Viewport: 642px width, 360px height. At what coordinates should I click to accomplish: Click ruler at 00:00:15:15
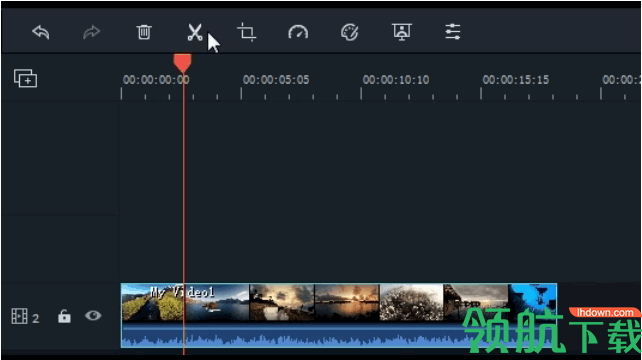[515, 79]
